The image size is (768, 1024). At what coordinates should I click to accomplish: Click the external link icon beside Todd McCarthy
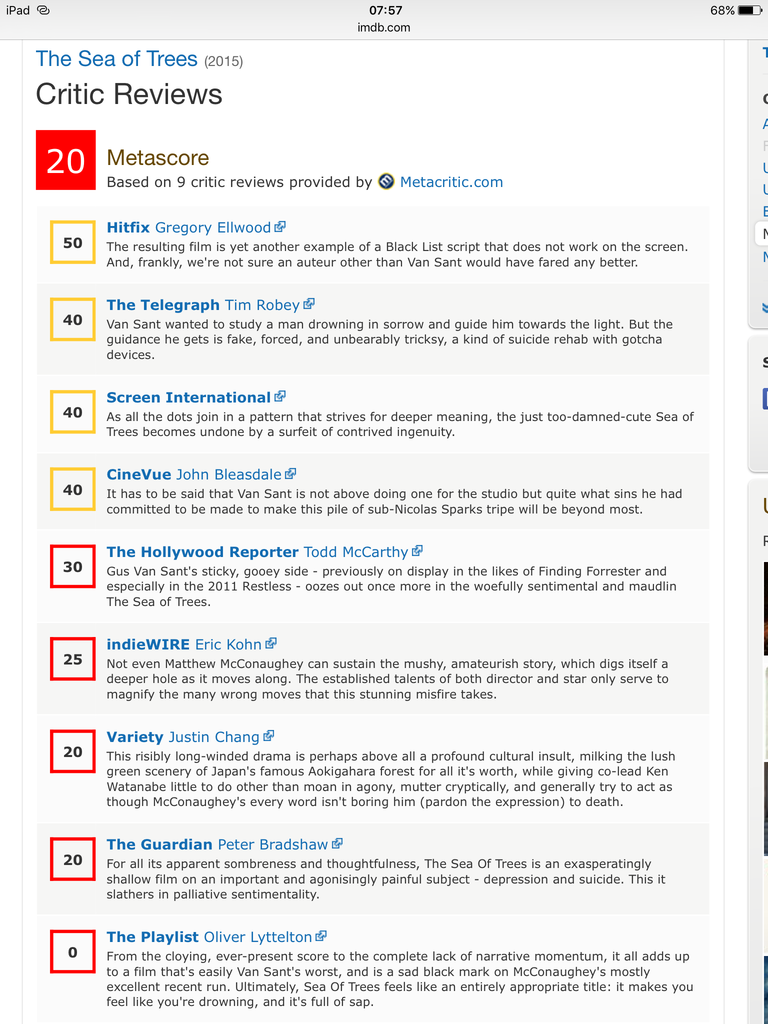[x=417, y=551]
